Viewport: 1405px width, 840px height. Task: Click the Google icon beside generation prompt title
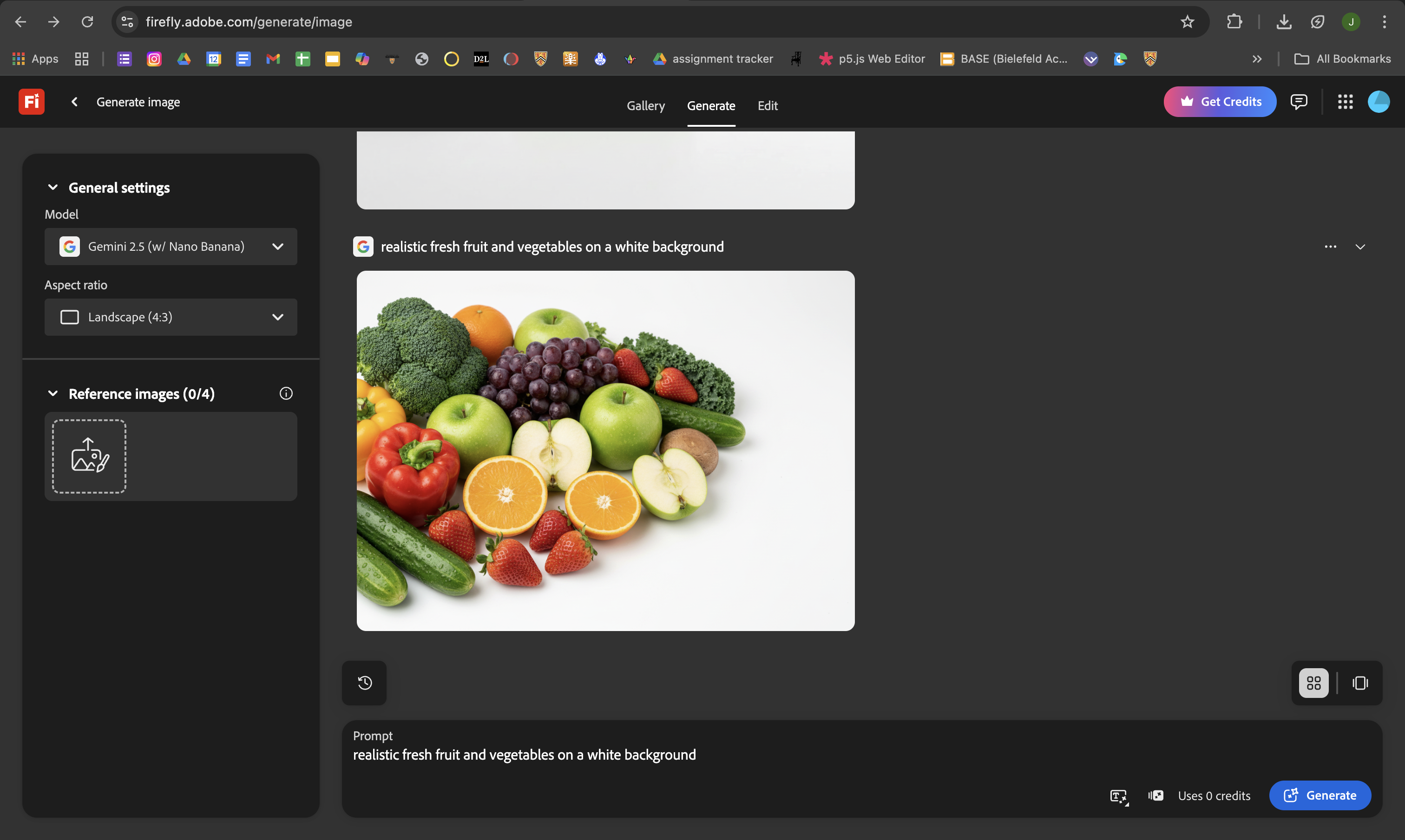coord(363,247)
